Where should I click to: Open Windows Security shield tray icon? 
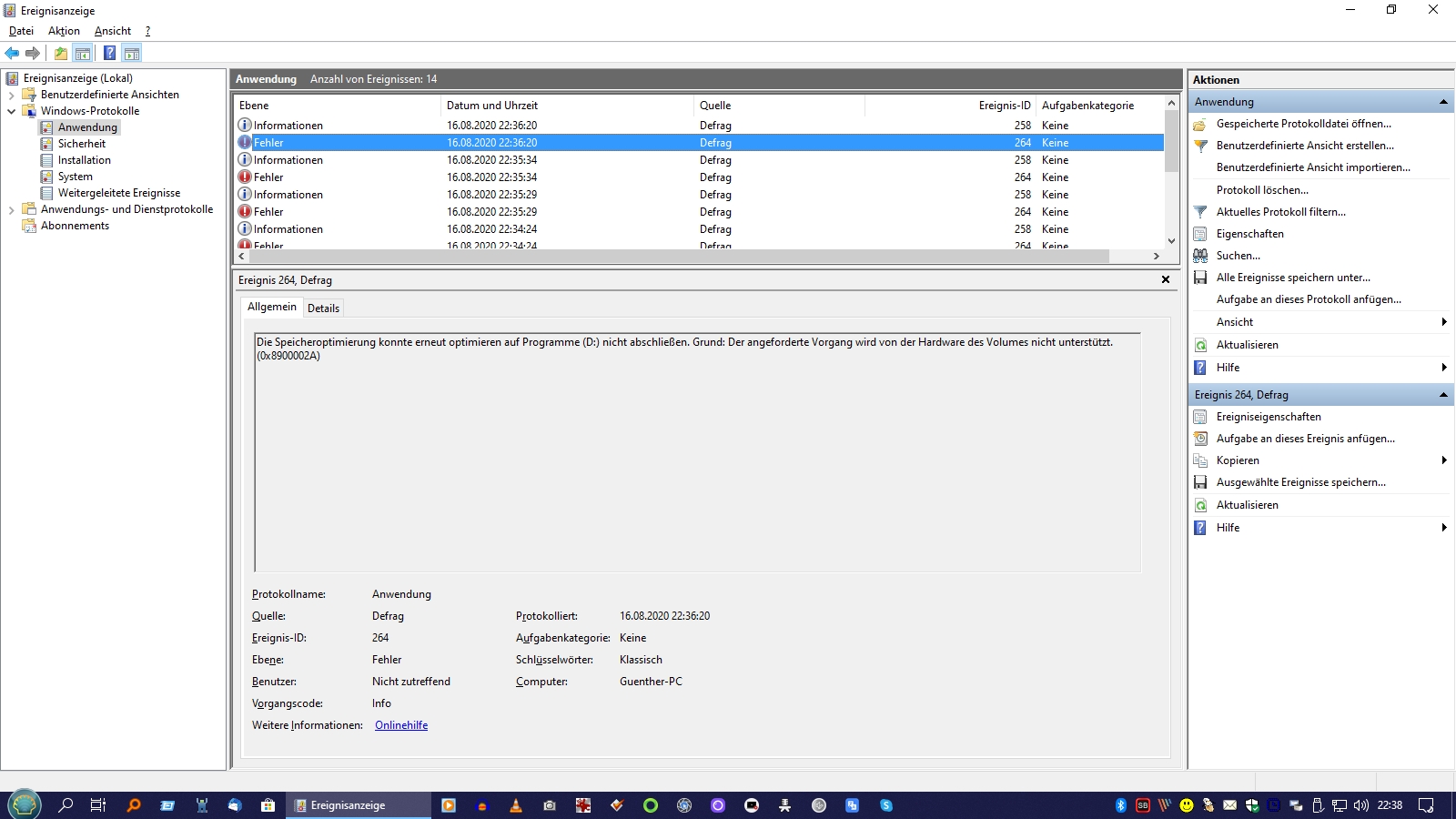click(x=1252, y=805)
